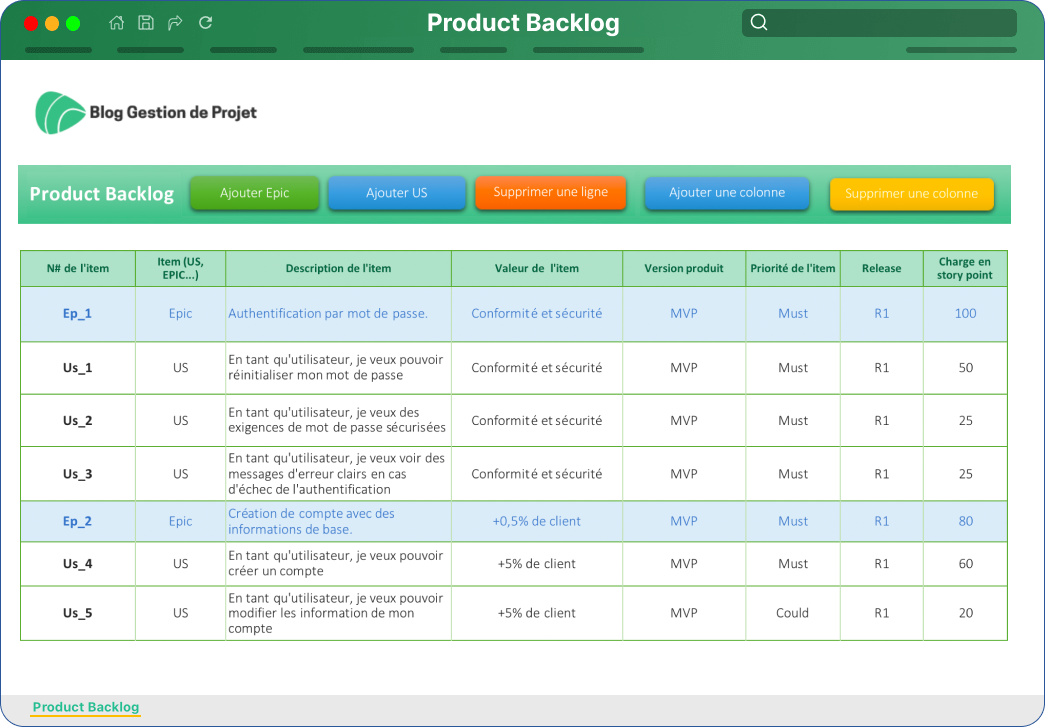Click Supprimer une colonne button

912,194
